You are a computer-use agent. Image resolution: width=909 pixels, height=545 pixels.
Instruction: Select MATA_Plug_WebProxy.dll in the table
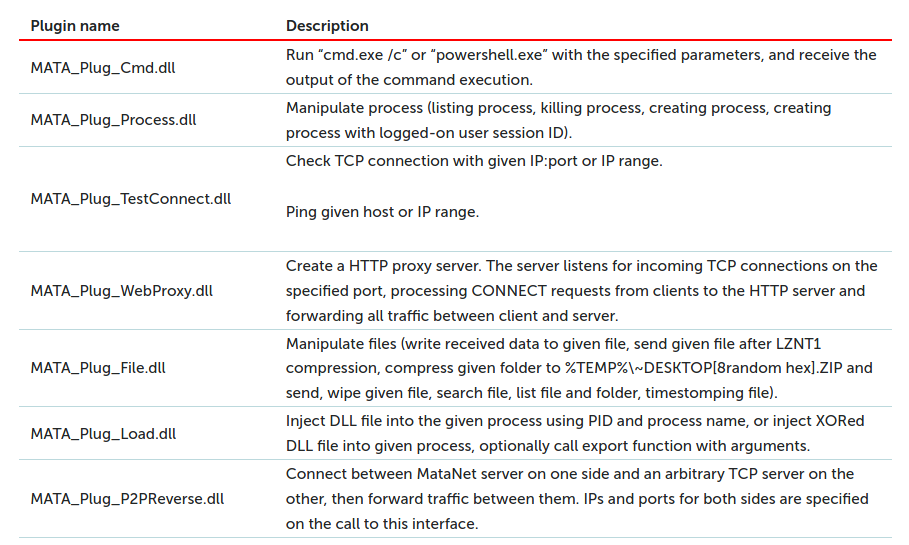tap(122, 290)
